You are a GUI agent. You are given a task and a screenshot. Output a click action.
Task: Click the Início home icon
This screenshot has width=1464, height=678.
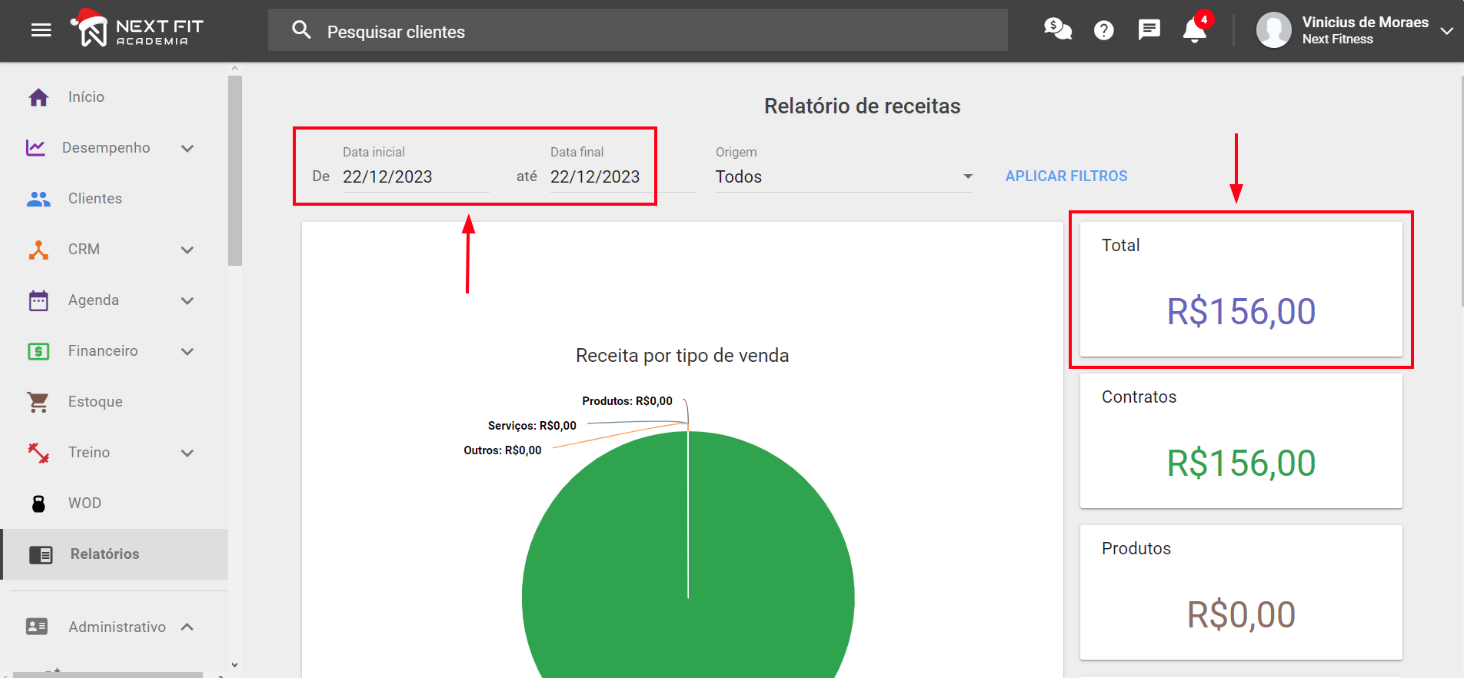tap(38, 97)
